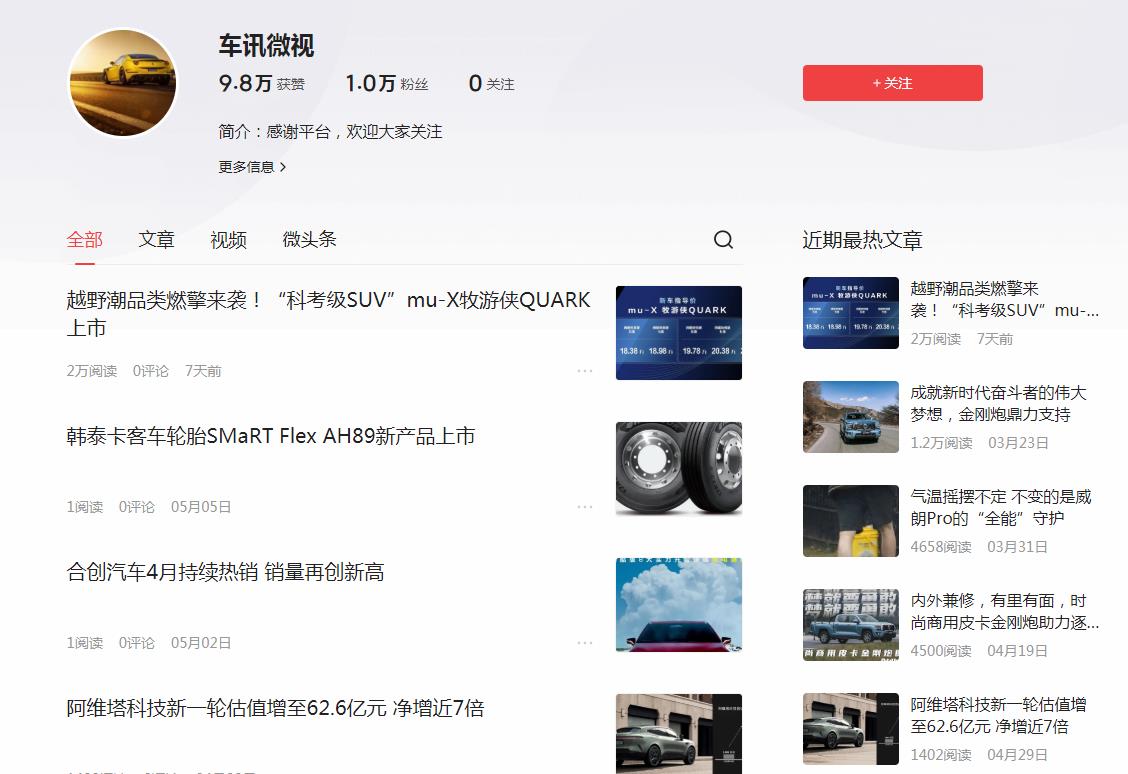This screenshot has width=1128, height=774.
Task: Open article 越野潮品类燃擎来袭 in main feed
Action: [x=328, y=314]
